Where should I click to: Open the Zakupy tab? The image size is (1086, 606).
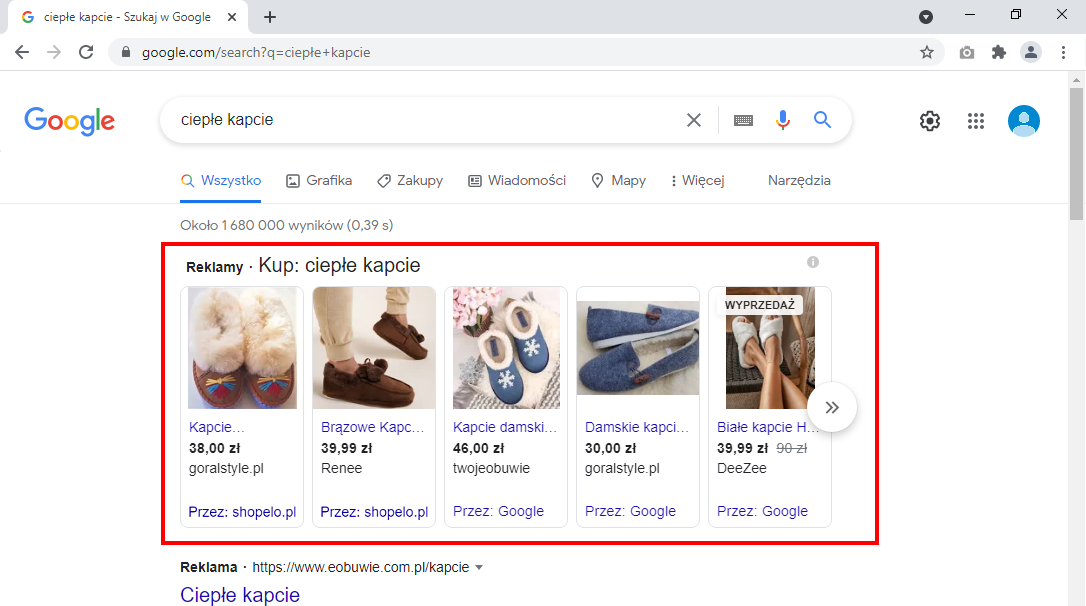(x=410, y=181)
